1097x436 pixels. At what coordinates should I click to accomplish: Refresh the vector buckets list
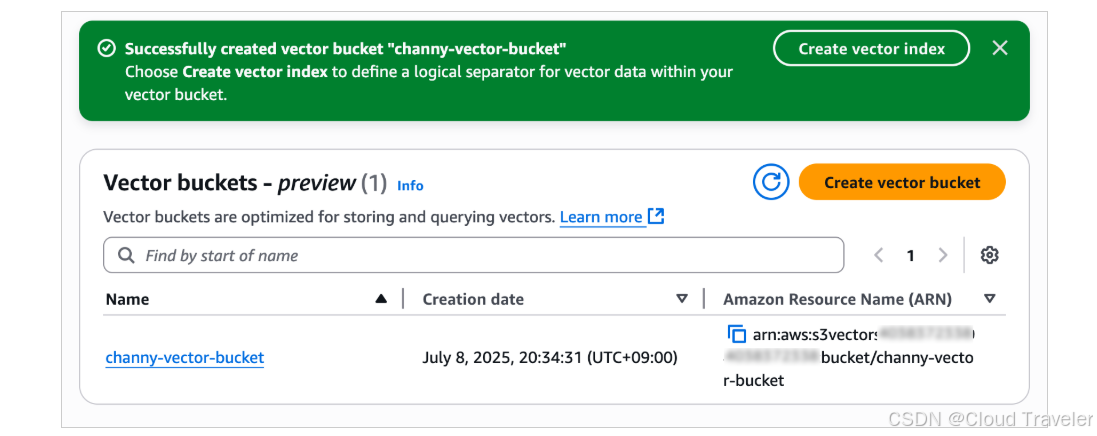(x=771, y=183)
